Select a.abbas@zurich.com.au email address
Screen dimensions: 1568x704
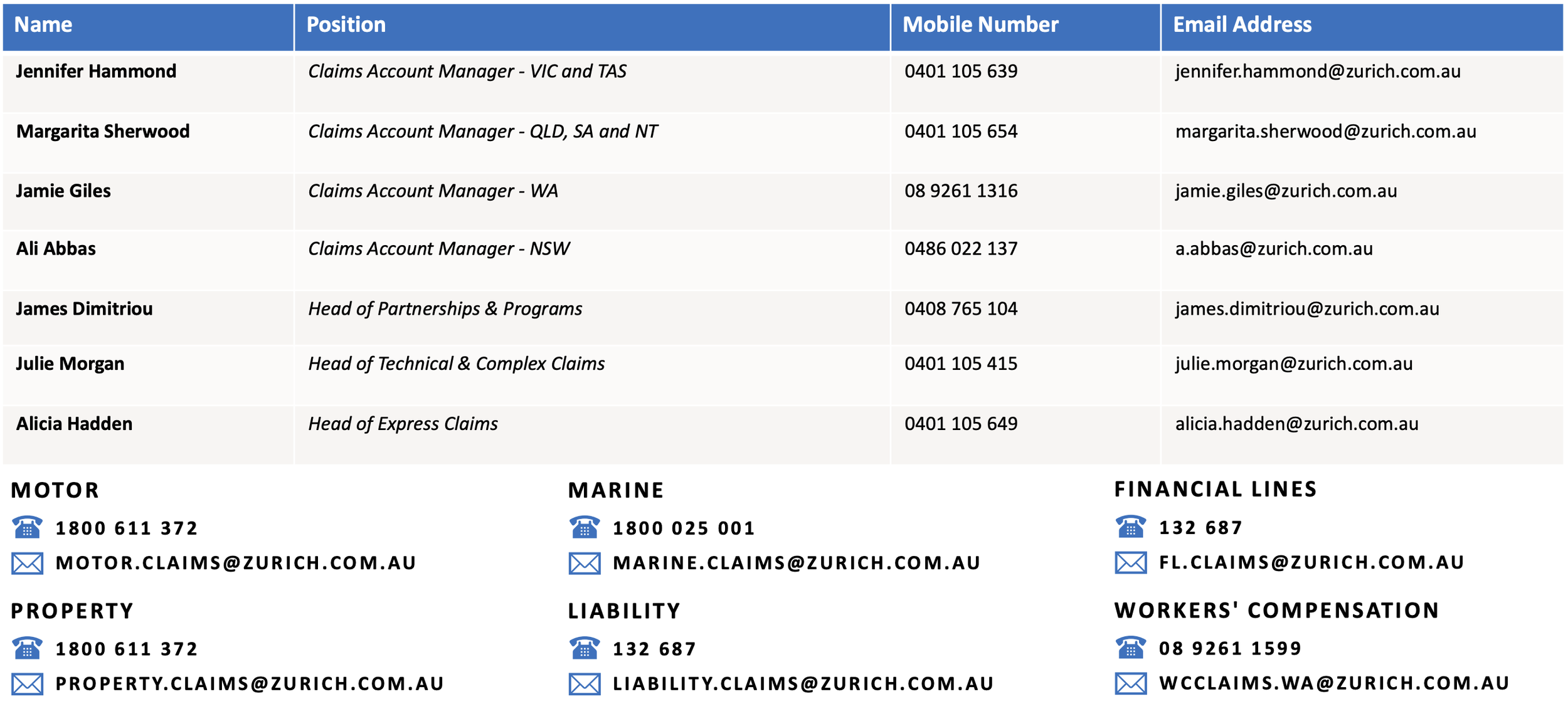click(1274, 249)
